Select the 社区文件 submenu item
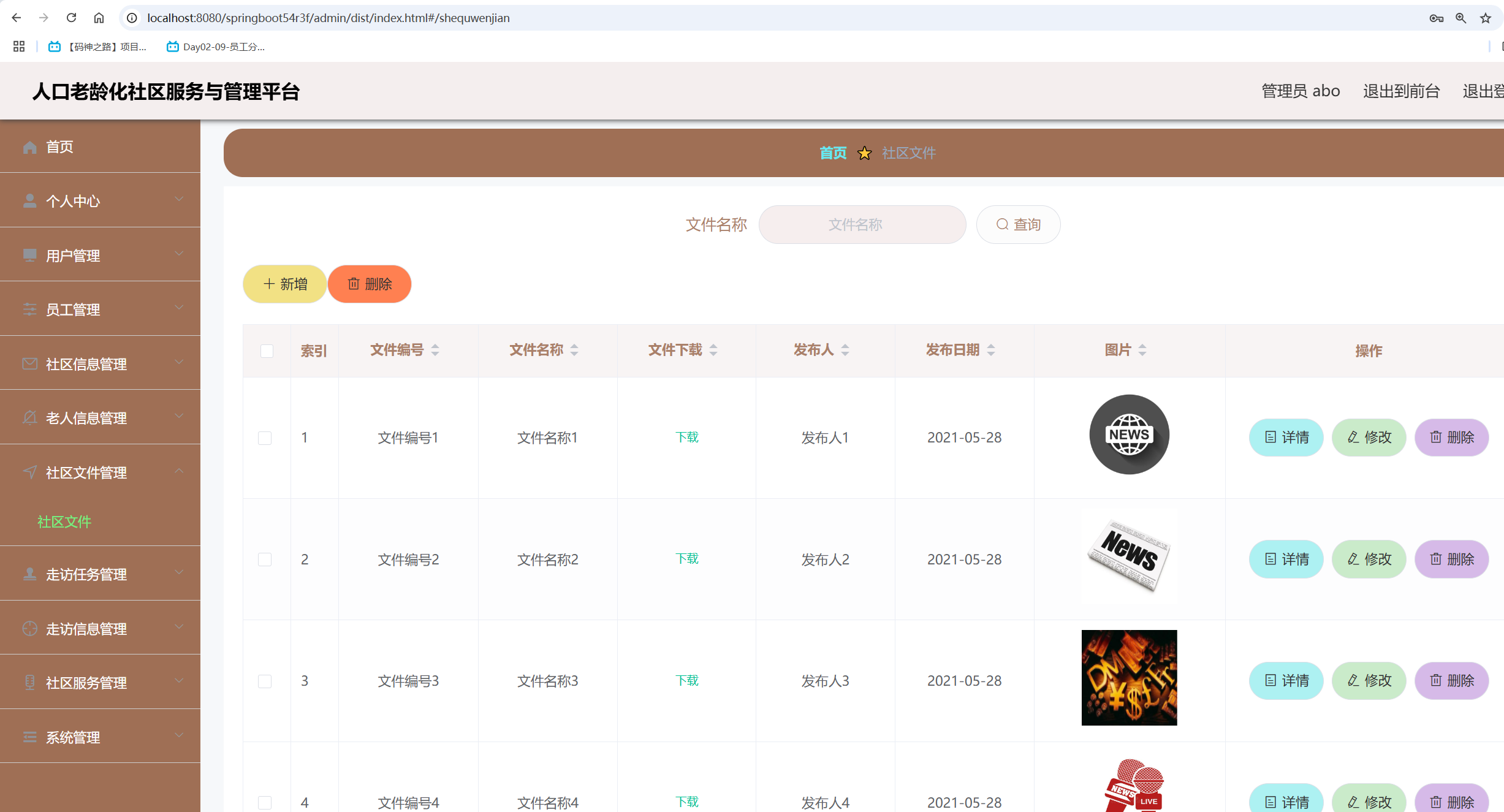This screenshot has height=812, width=1504. click(64, 522)
